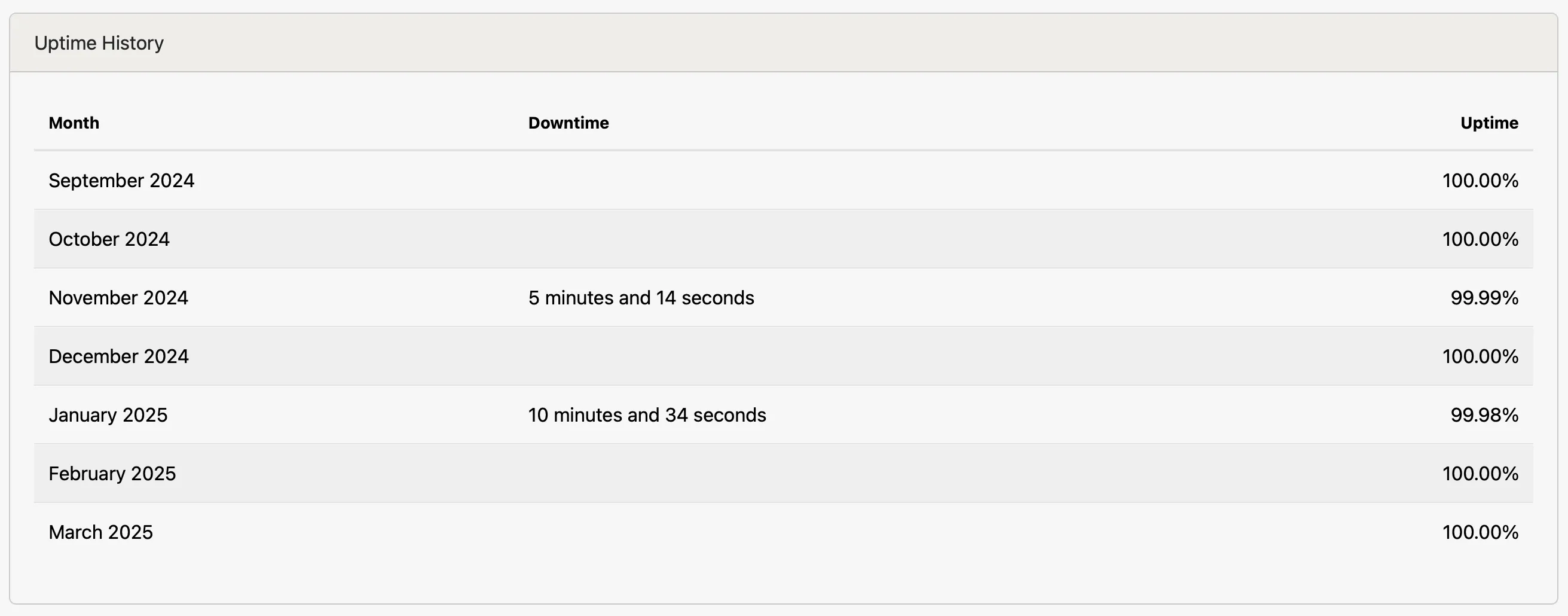The height and width of the screenshot is (616, 1568).
Task: Select the February 2025 month cell
Action: [112, 474]
